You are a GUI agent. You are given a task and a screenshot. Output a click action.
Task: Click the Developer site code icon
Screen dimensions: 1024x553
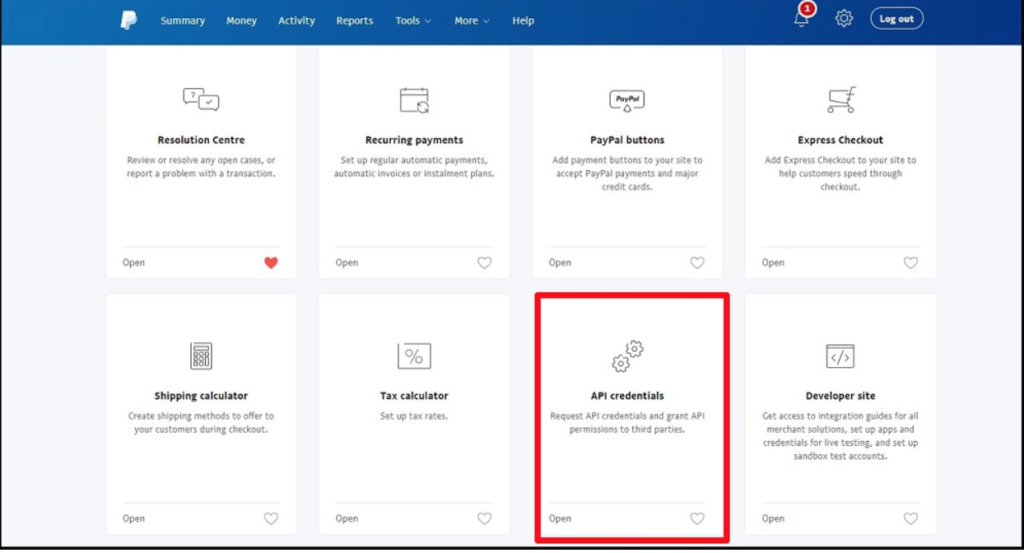(840, 355)
